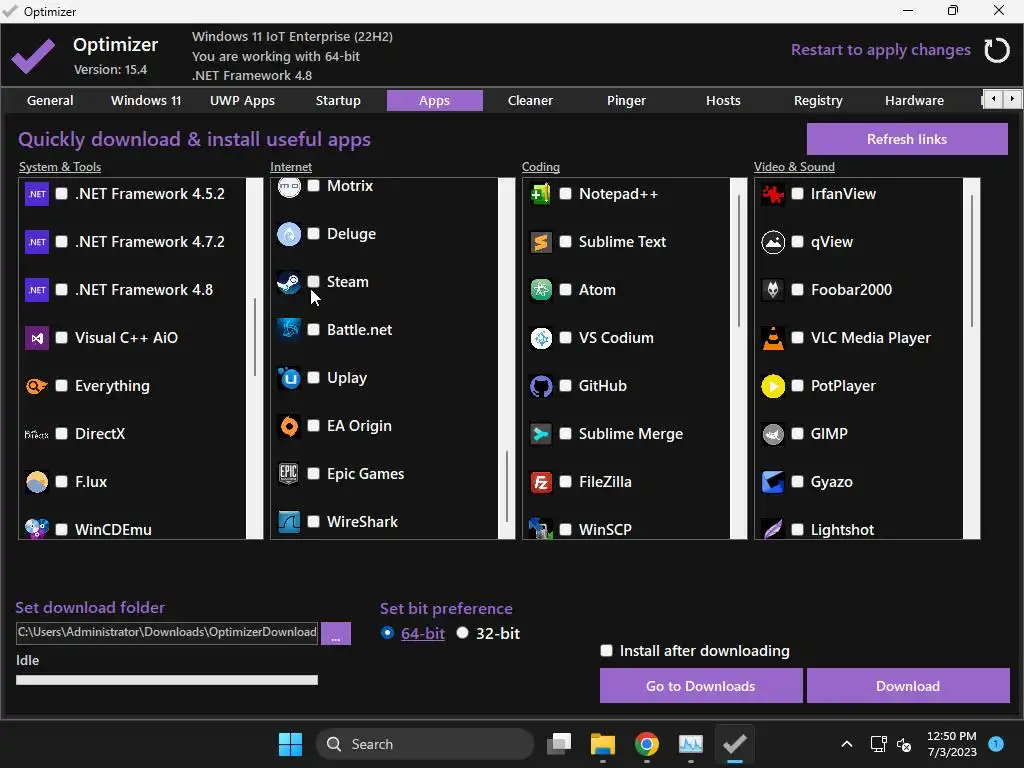The width and height of the screenshot is (1024, 768).
Task: Click the Epic Games icon
Action: 289,474
